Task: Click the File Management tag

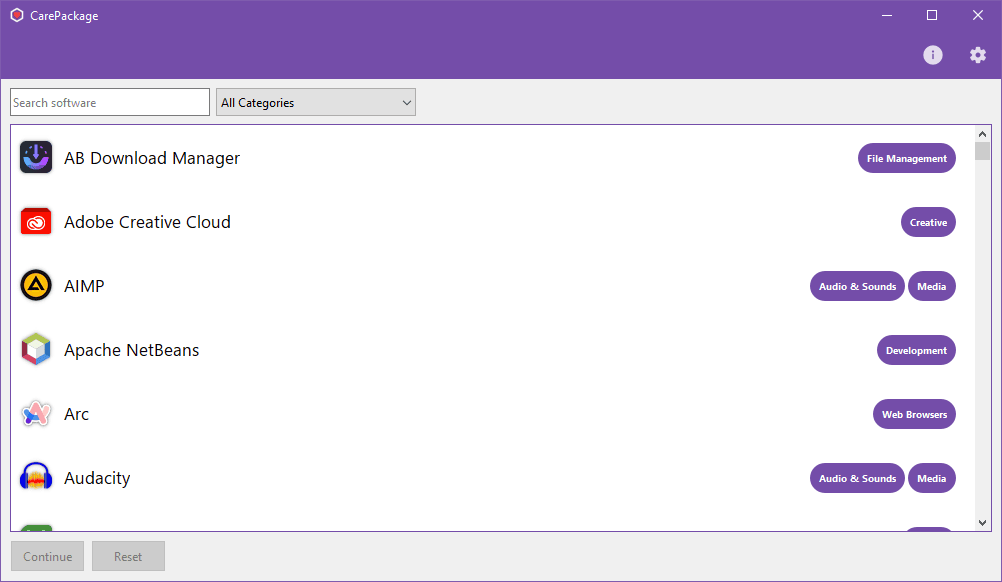Action: [x=907, y=158]
